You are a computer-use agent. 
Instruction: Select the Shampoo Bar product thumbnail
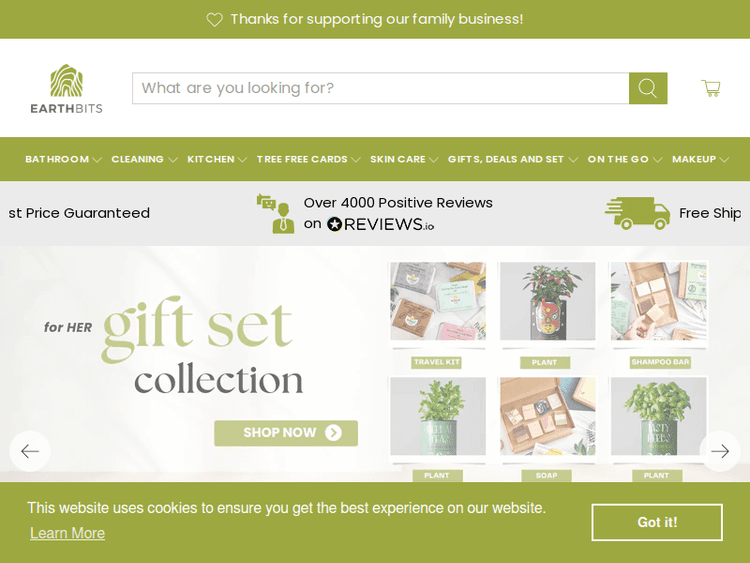pos(659,302)
